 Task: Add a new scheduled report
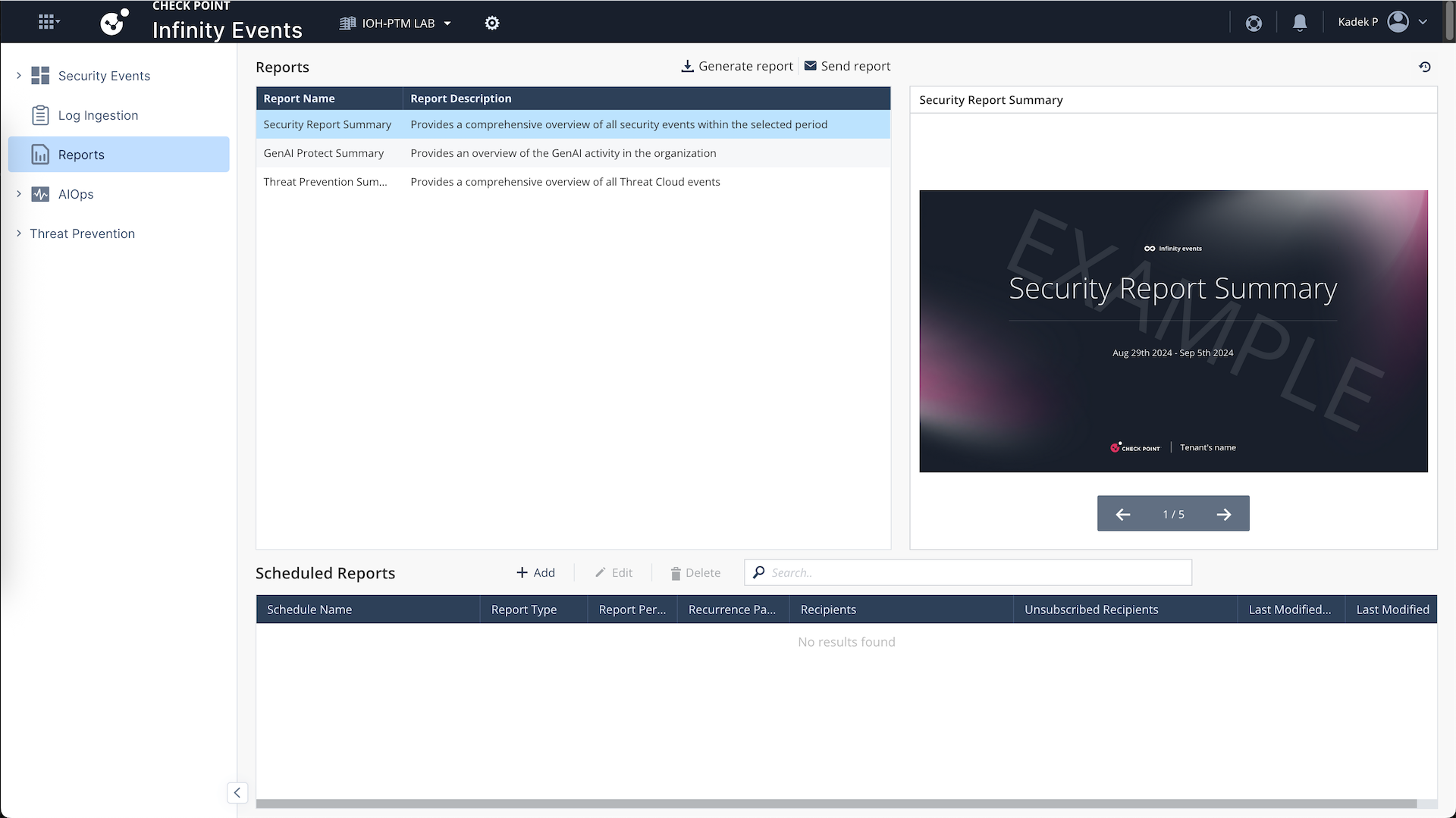[535, 573]
